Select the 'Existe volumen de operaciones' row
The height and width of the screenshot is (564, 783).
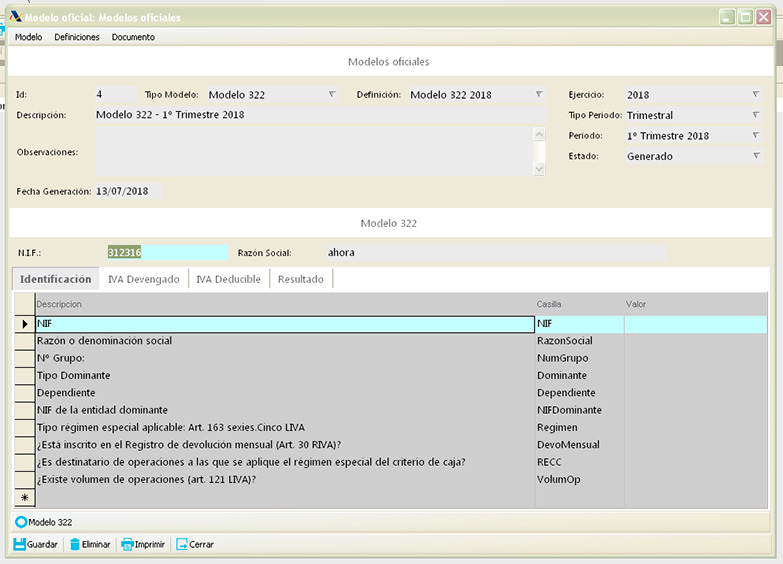(391, 480)
